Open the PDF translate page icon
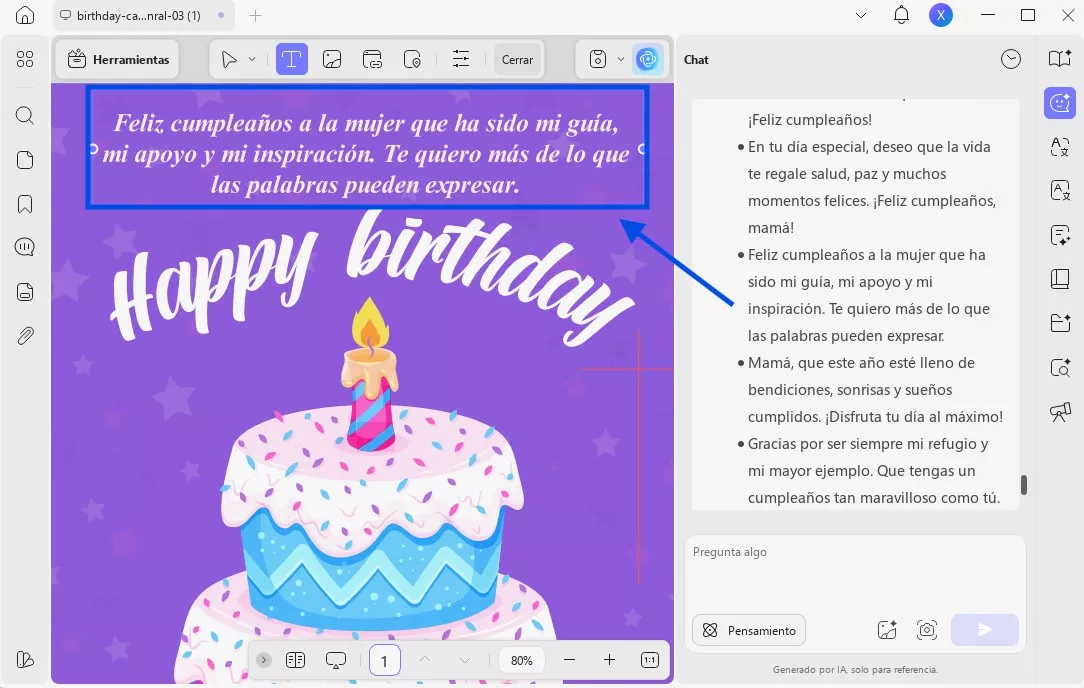Screen dimensions: 1084x688 point(1060,190)
